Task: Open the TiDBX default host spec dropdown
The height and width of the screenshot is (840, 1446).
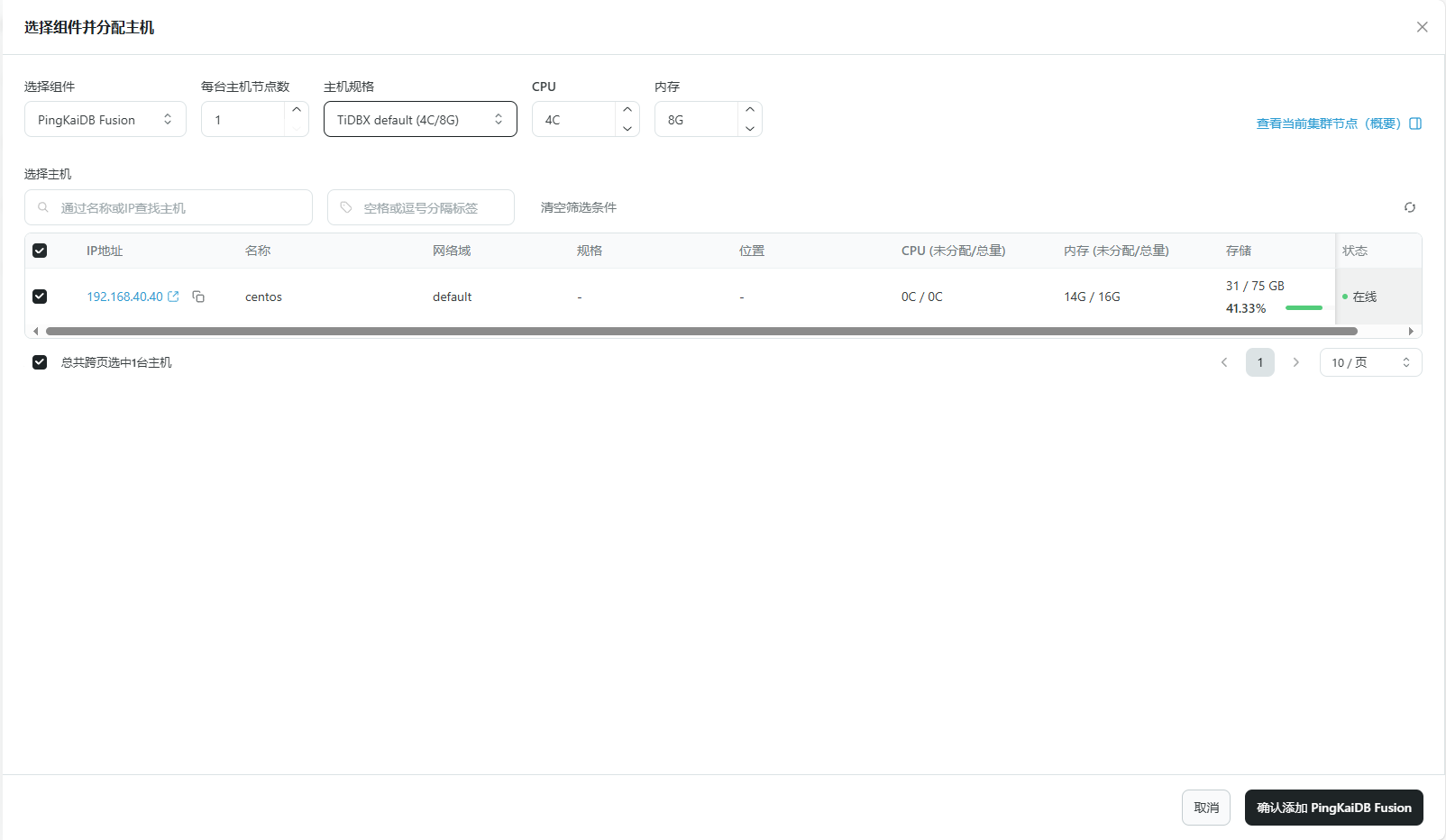Action: pyautogui.click(x=420, y=119)
